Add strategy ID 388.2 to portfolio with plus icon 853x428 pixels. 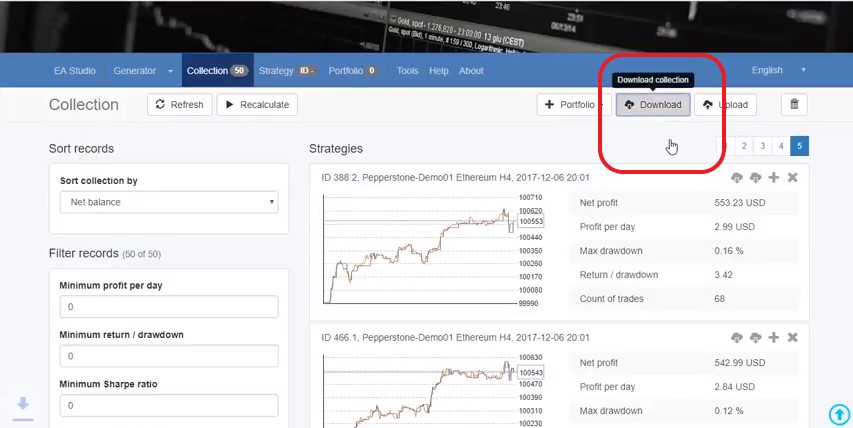click(774, 177)
